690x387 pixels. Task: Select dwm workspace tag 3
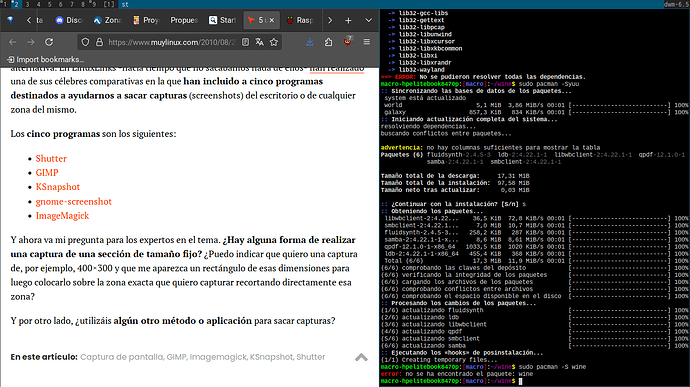[27, 4]
